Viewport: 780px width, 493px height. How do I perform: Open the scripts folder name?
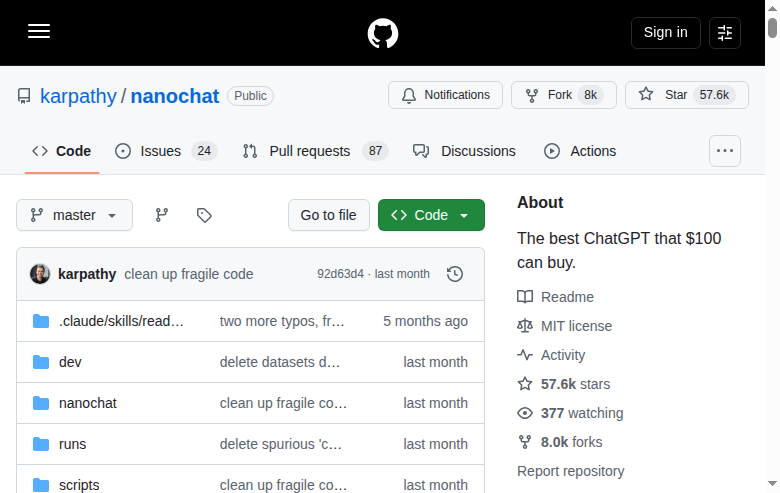point(79,485)
